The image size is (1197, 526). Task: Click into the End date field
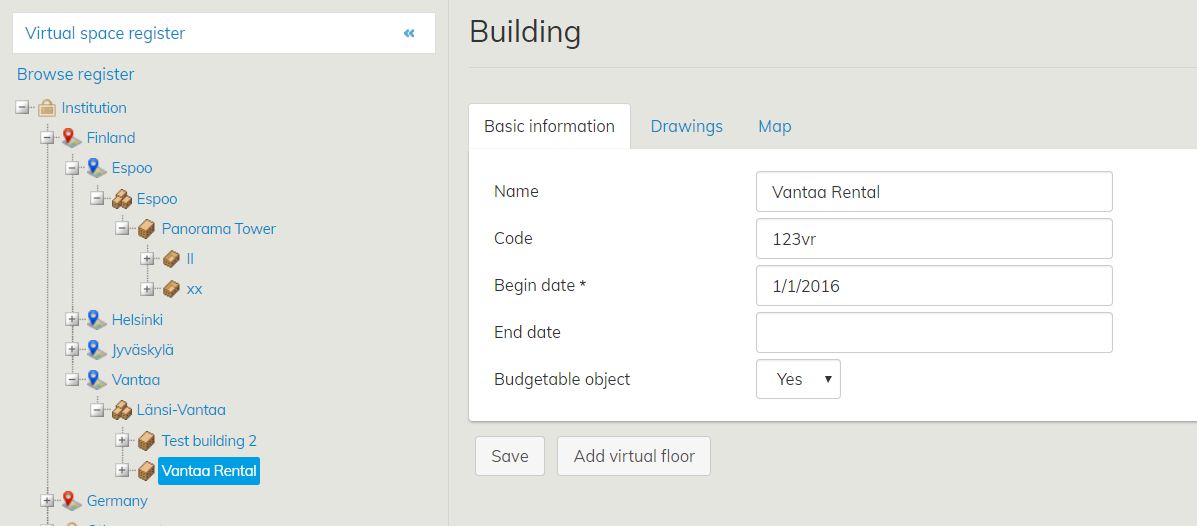click(934, 332)
